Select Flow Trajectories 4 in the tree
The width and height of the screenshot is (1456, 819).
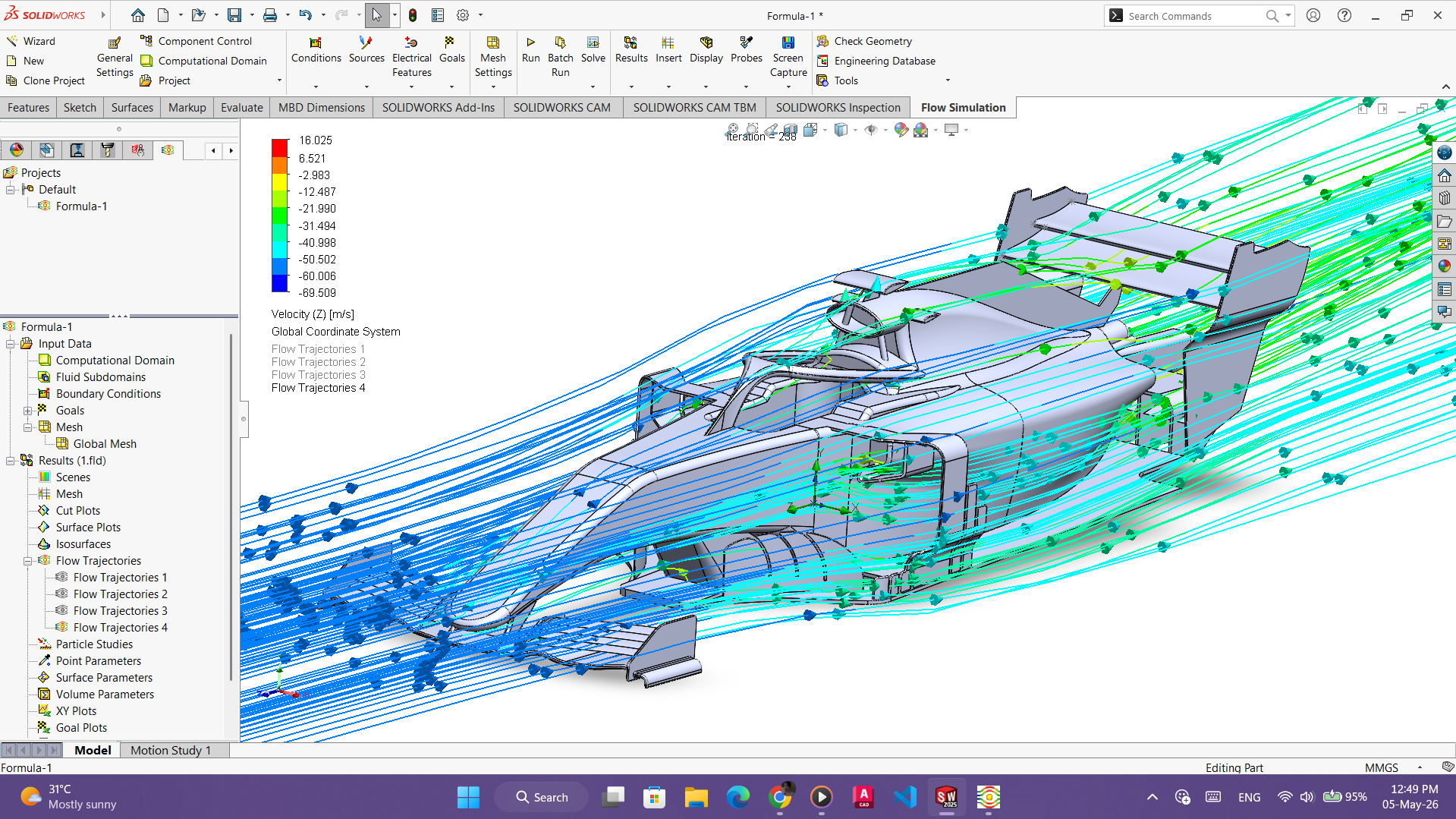(120, 628)
